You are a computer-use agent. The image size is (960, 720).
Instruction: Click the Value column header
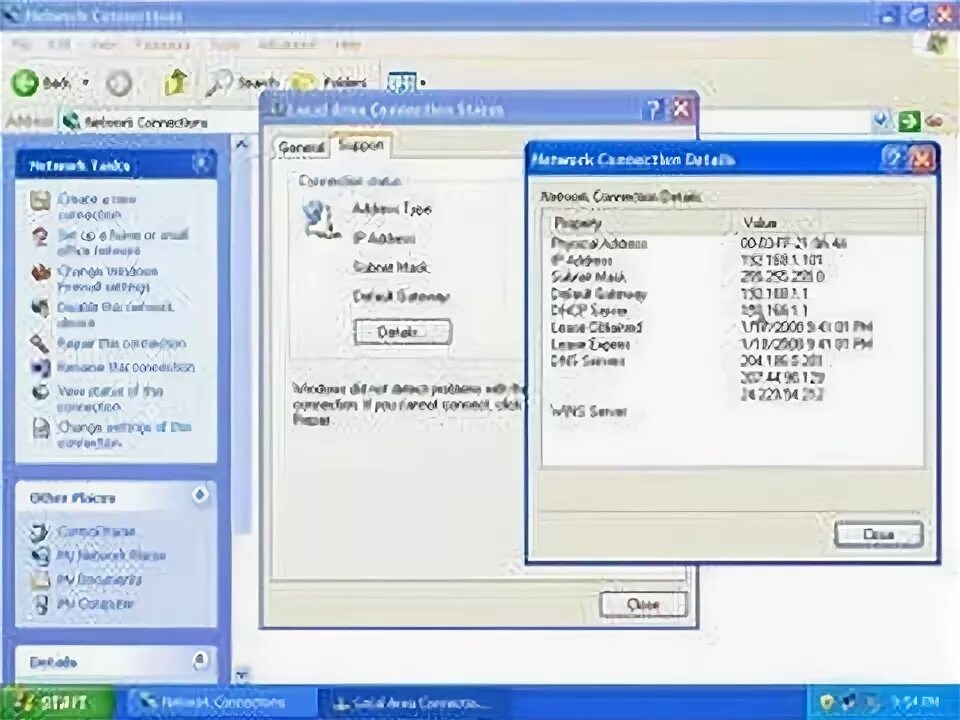pos(829,223)
